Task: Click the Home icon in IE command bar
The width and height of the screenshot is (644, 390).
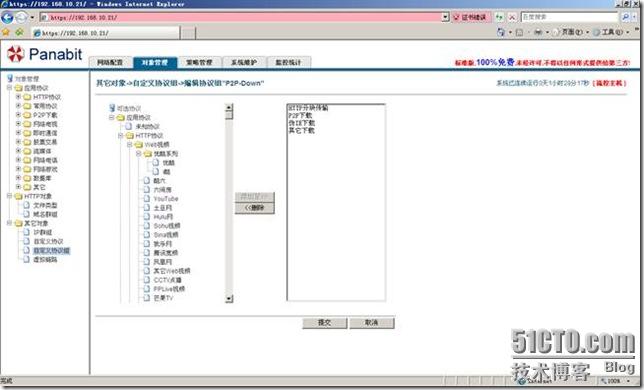Action: tap(501, 32)
